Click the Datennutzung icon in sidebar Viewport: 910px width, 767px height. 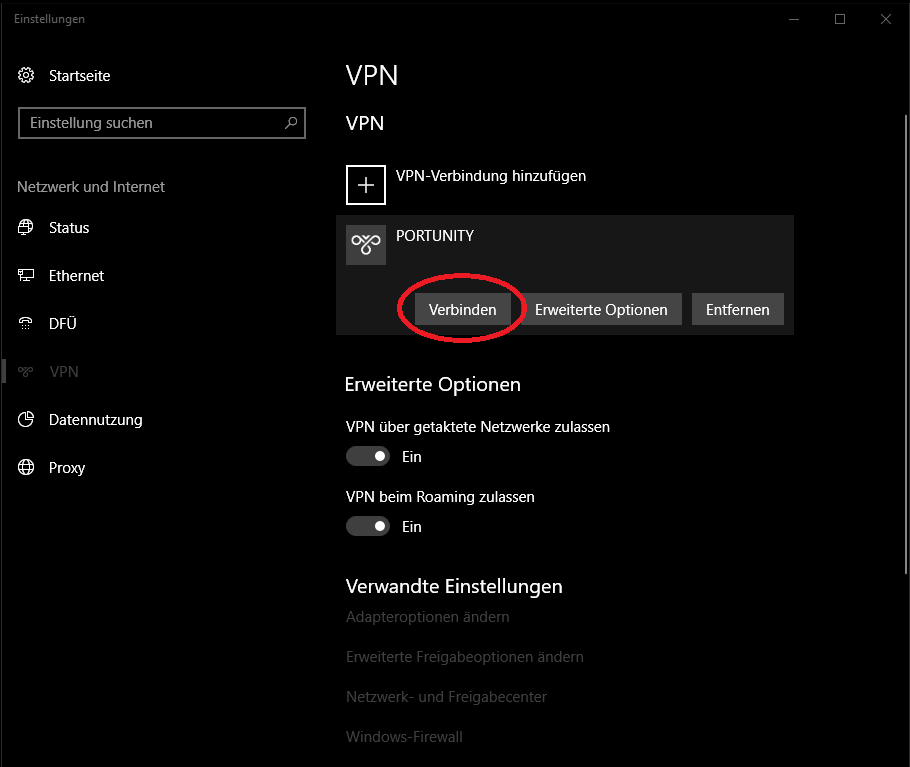[27, 420]
